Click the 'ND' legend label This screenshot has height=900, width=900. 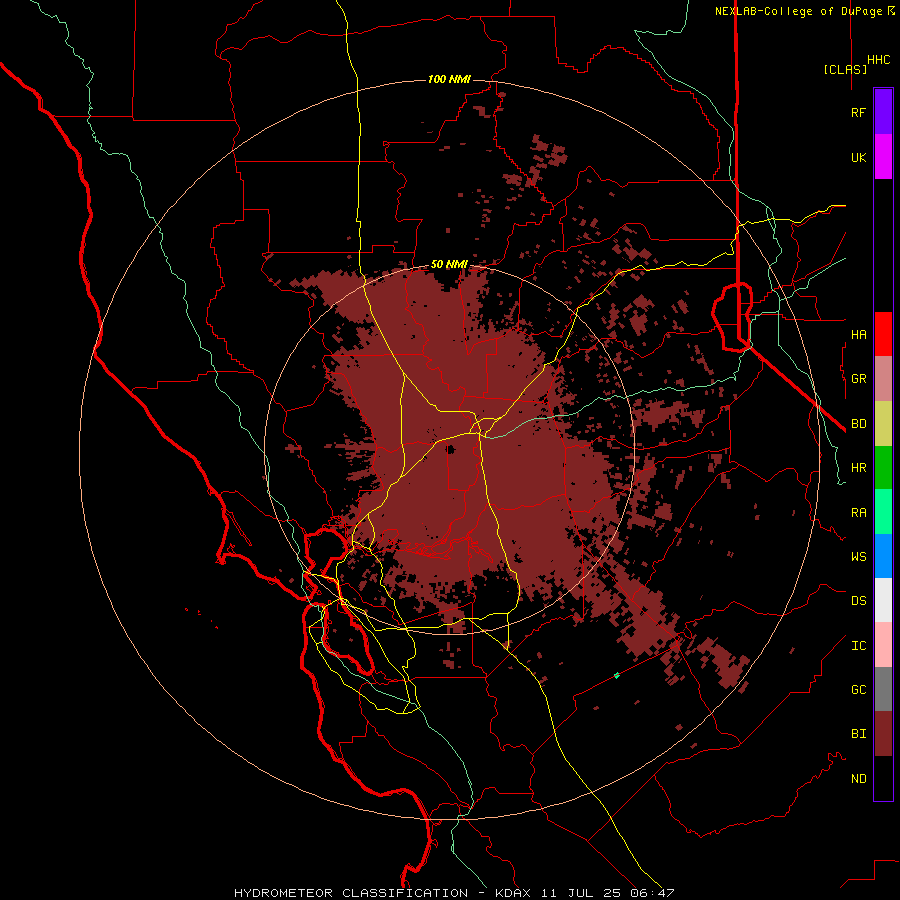point(858,779)
